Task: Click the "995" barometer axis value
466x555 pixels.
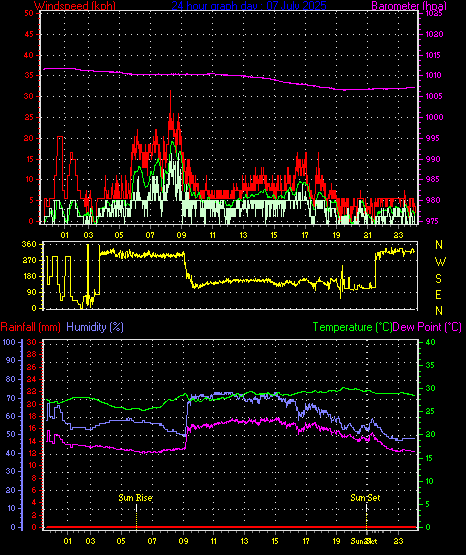Action: 433,138
